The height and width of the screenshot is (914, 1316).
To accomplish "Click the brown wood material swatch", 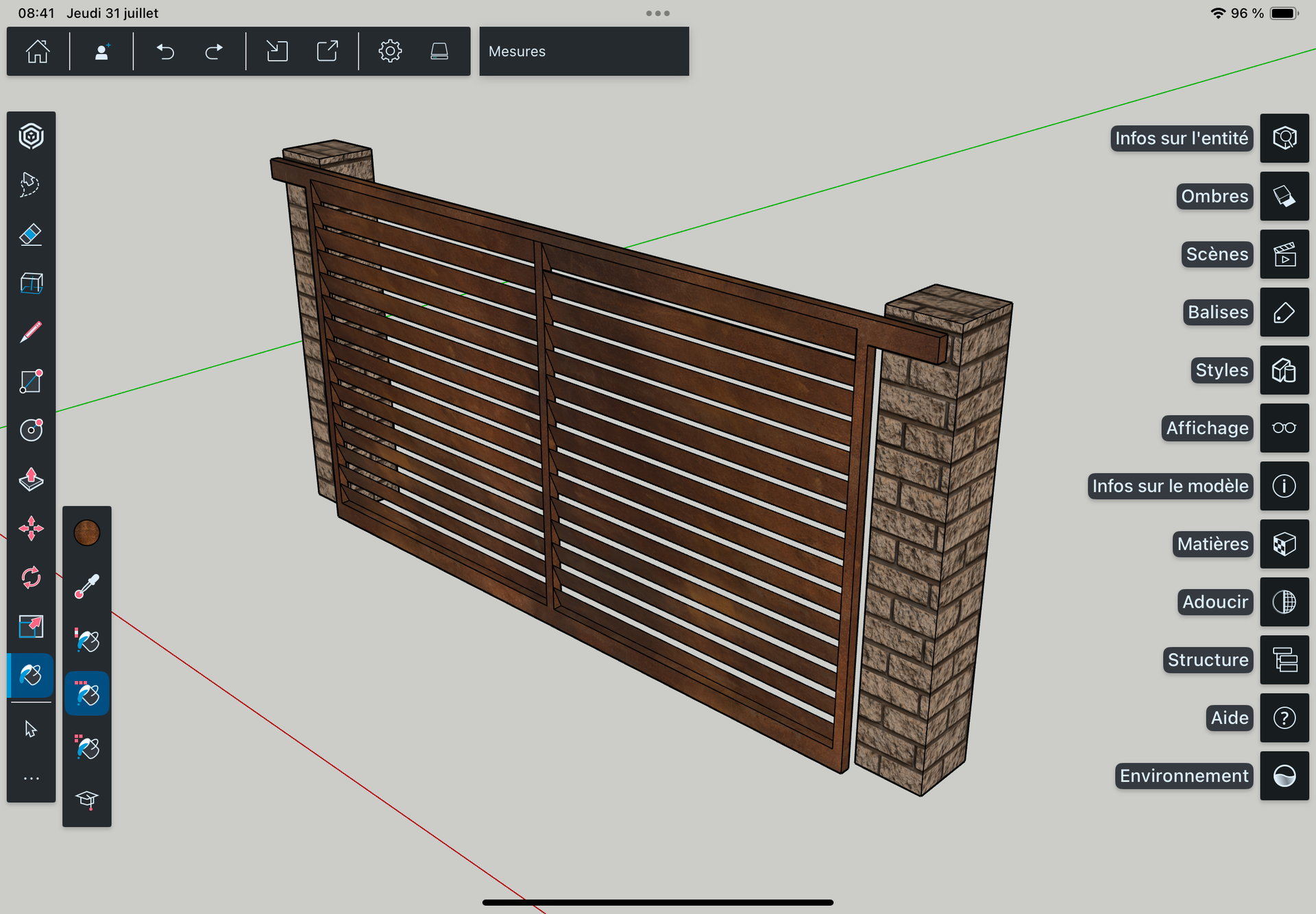I will click(x=87, y=532).
